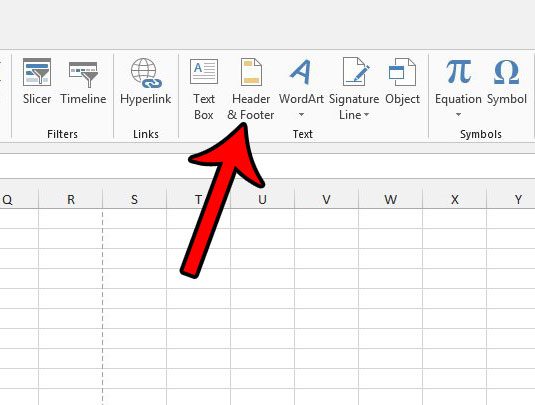The width and height of the screenshot is (535, 405).
Task: Select column R header
Action: pyautogui.click(x=71, y=199)
